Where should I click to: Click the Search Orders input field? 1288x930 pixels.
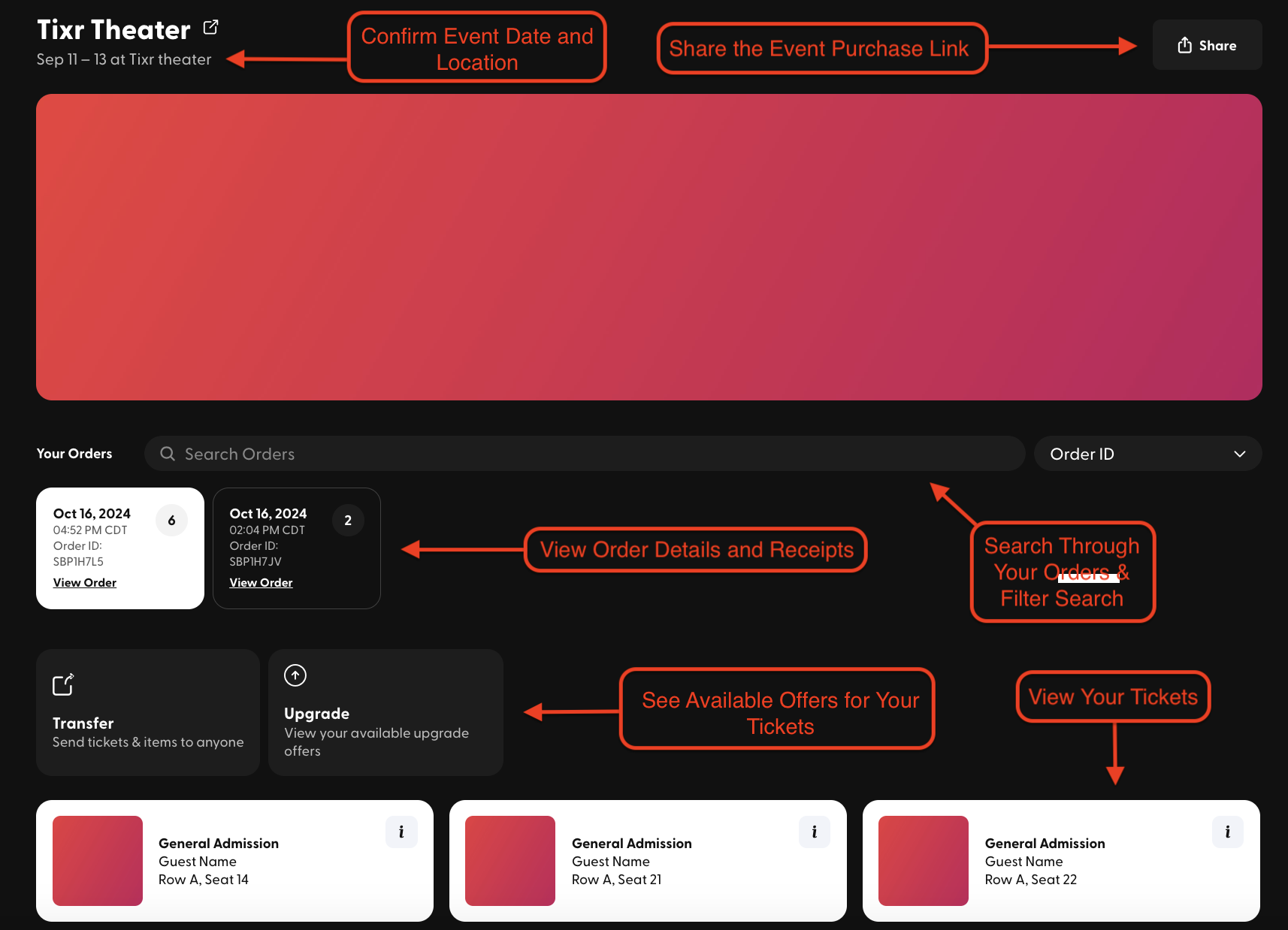(x=526, y=454)
